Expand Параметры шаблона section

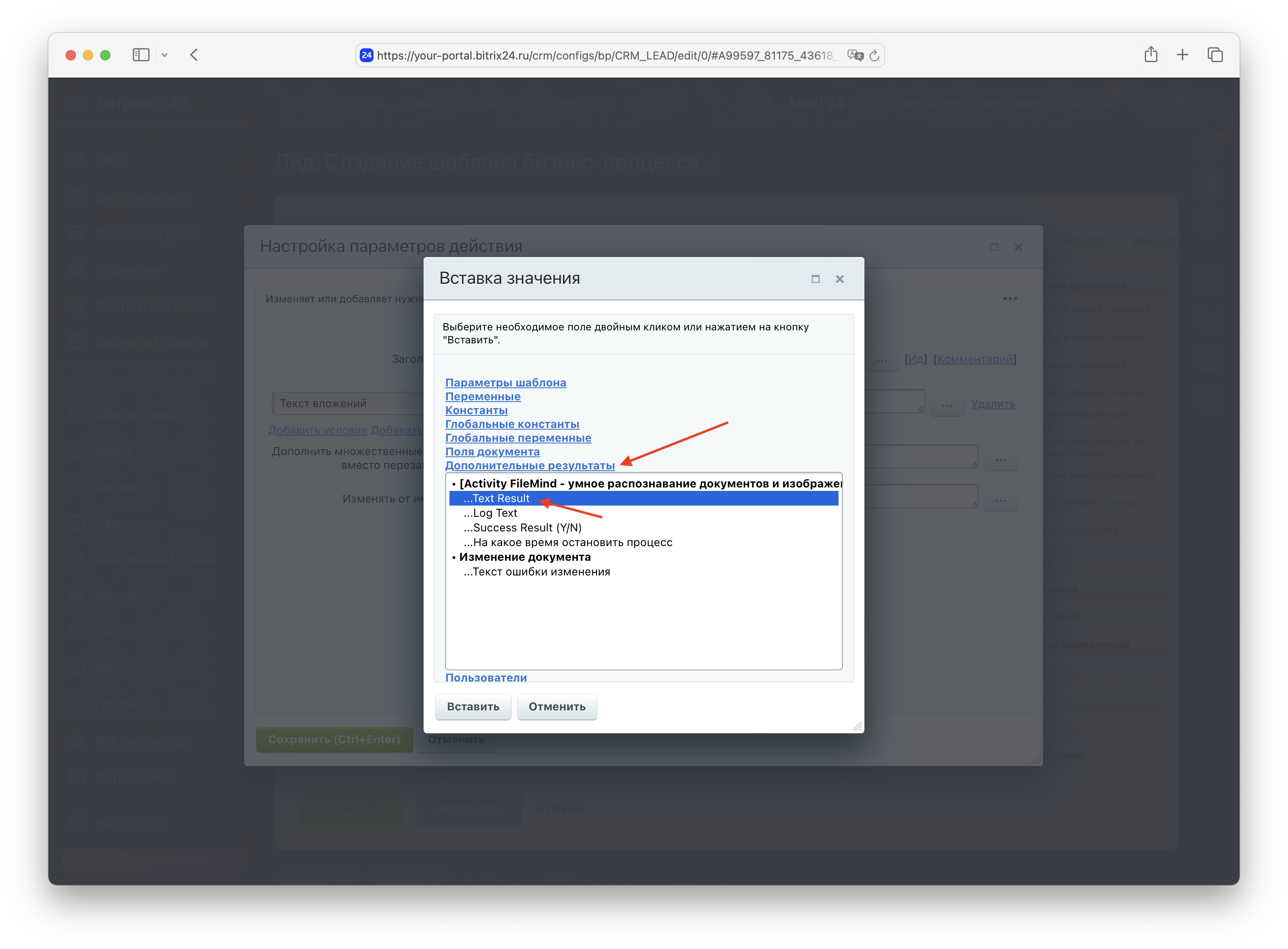[x=506, y=383]
